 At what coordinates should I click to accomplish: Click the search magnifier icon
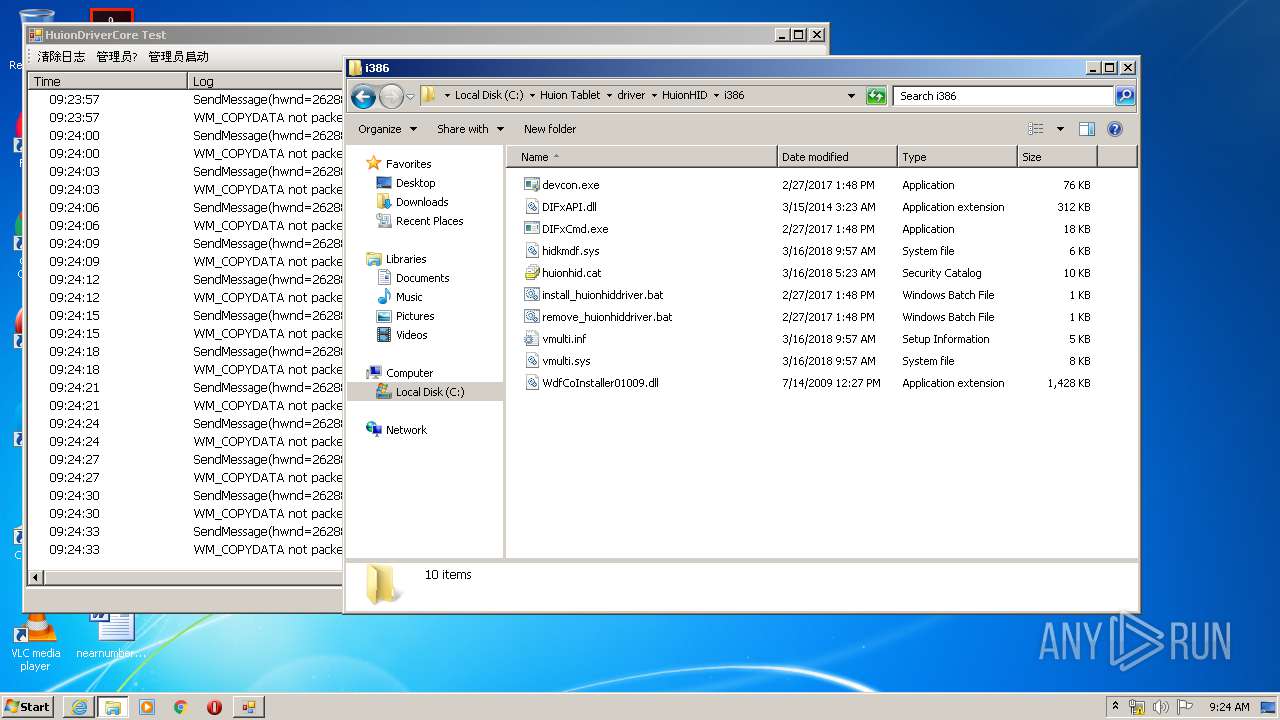[1125, 96]
